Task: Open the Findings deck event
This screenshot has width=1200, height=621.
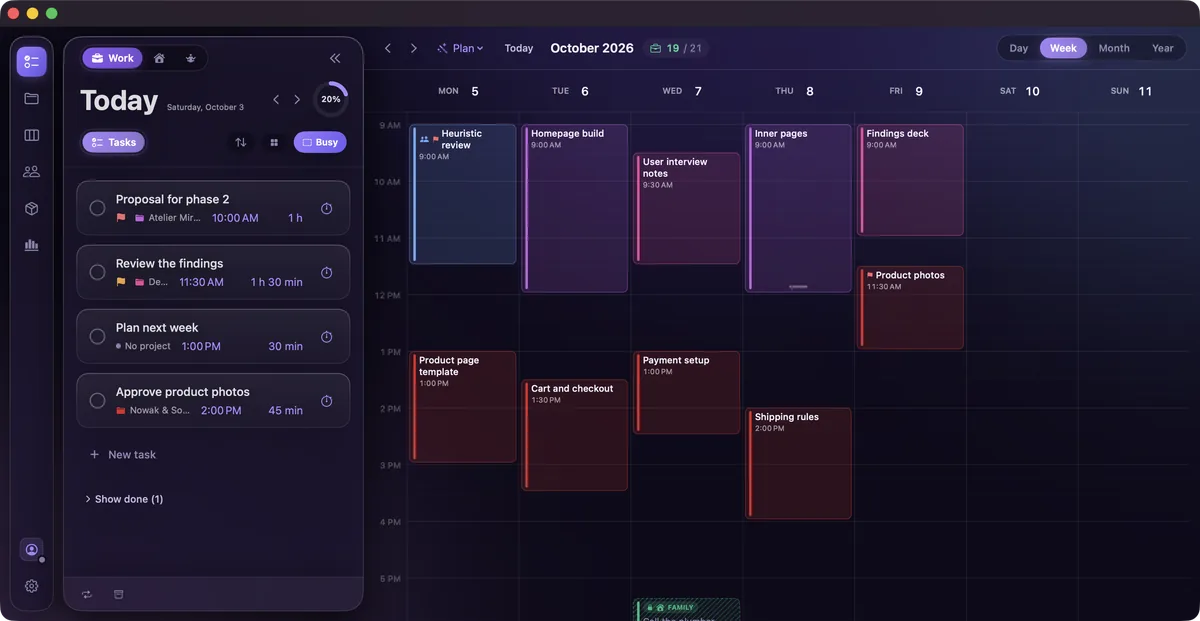Action: click(x=910, y=180)
